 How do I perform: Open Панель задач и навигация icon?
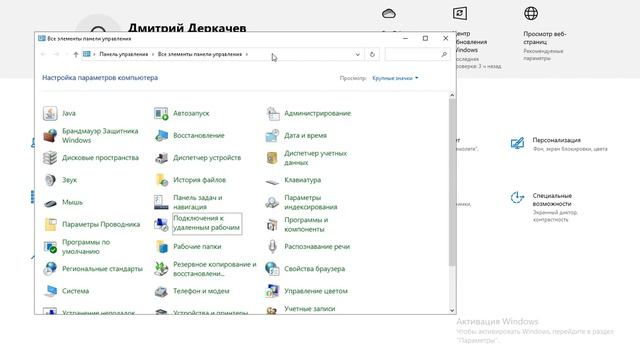click(161, 202)
